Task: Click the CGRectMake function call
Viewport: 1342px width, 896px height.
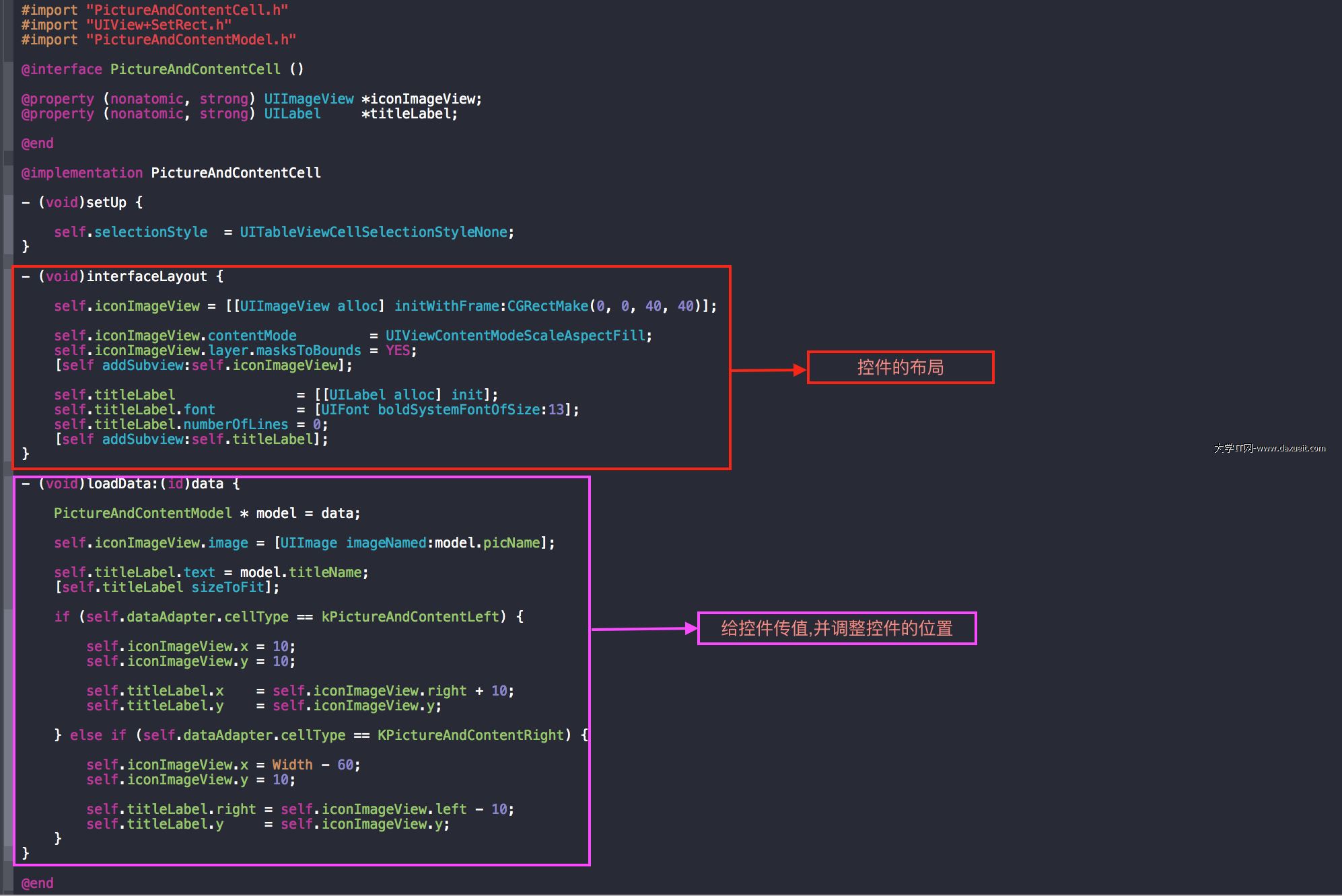Action: [x=547, y=306]
